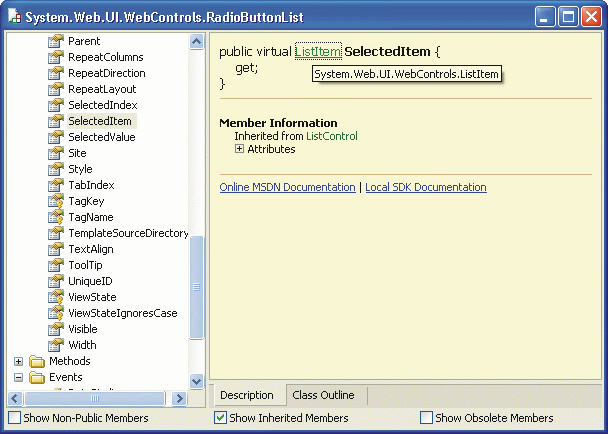Minimize the RadioButtonList window

pos(545,17)
